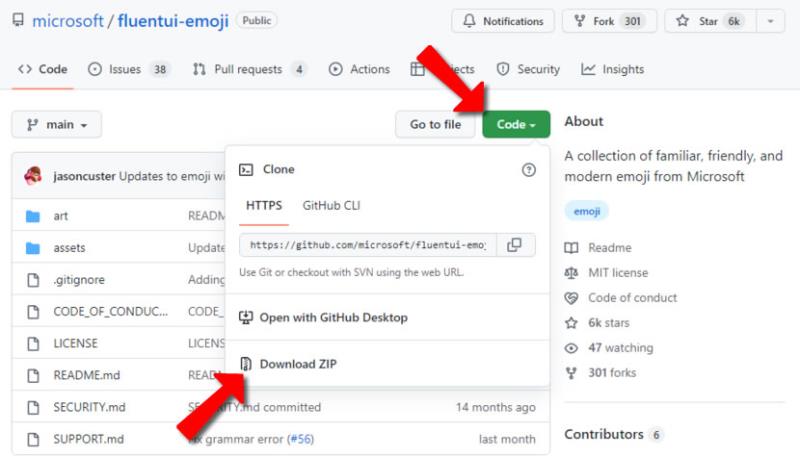The height and width of the screenshot is (457, 800).
Task: Switch to the Code tab
Action: (x=43, y=69)
